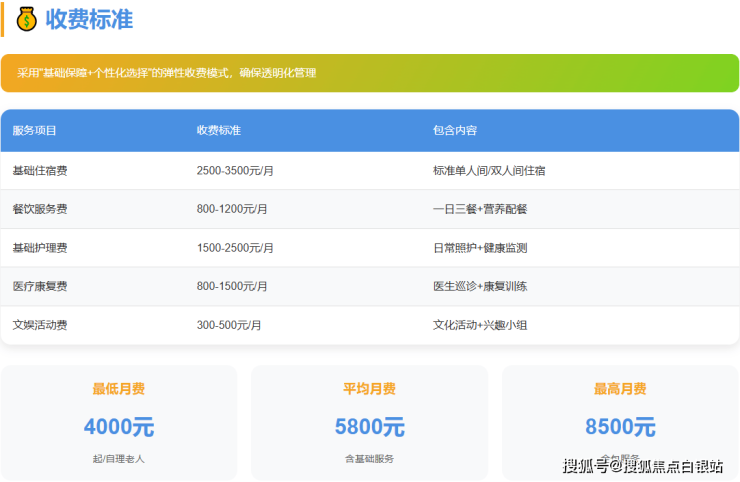Open the 平均月费 5800元 card
The image size is (740, 482).
tap(369, 422)
